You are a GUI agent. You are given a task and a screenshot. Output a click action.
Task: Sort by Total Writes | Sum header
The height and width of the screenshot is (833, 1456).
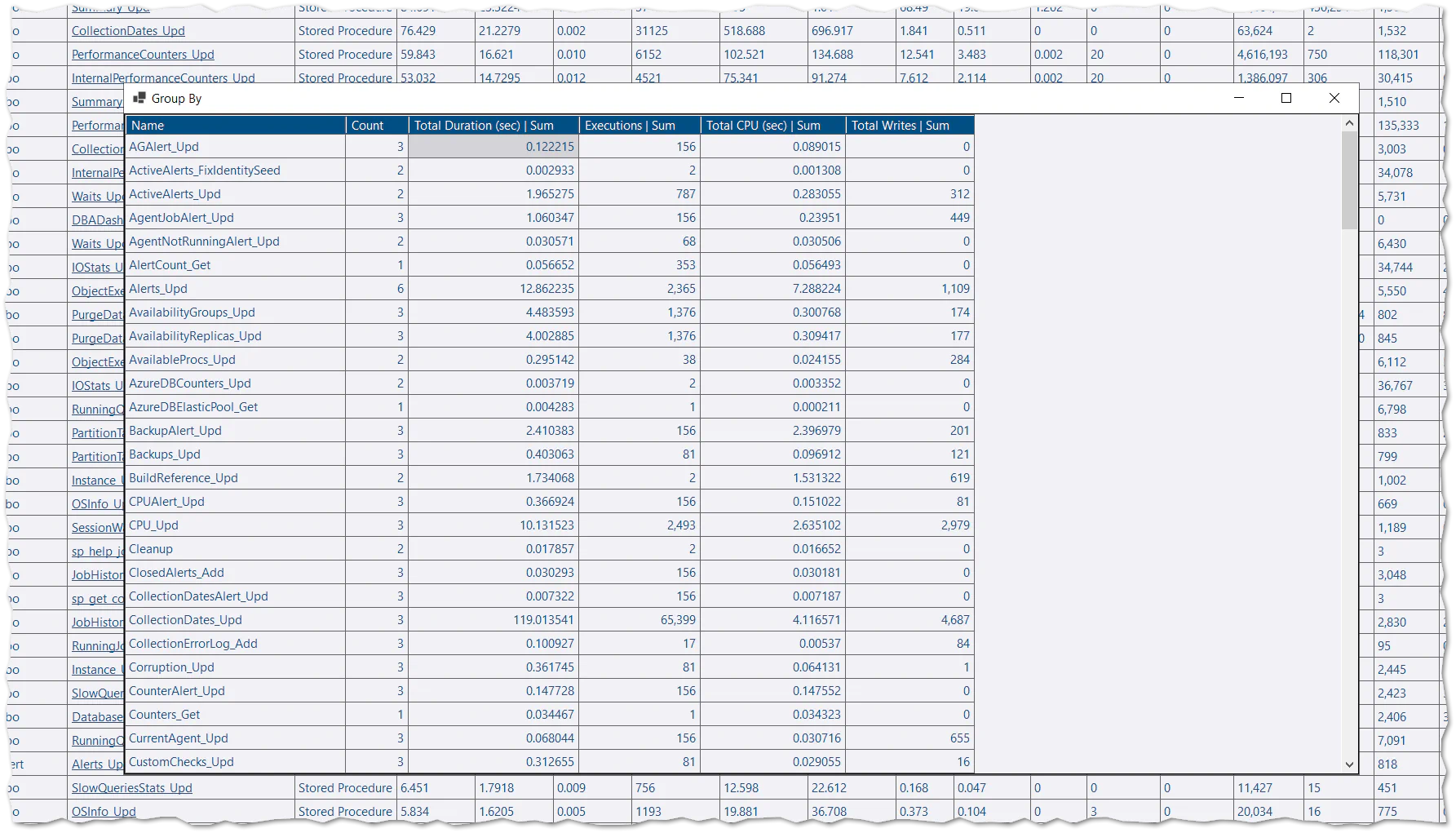(x=909, y=126)
